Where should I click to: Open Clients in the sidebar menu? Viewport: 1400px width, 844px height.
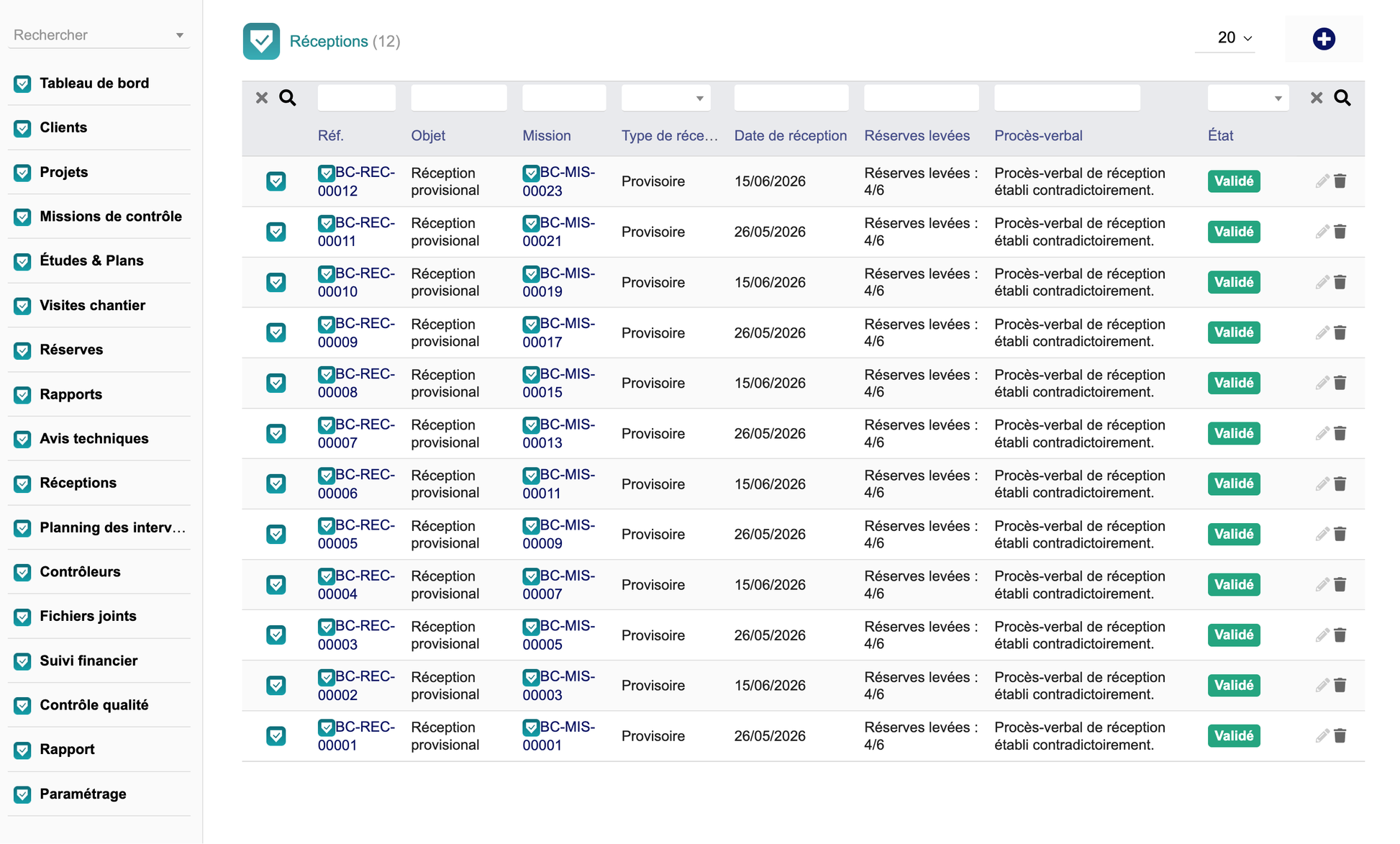point(63,127)
